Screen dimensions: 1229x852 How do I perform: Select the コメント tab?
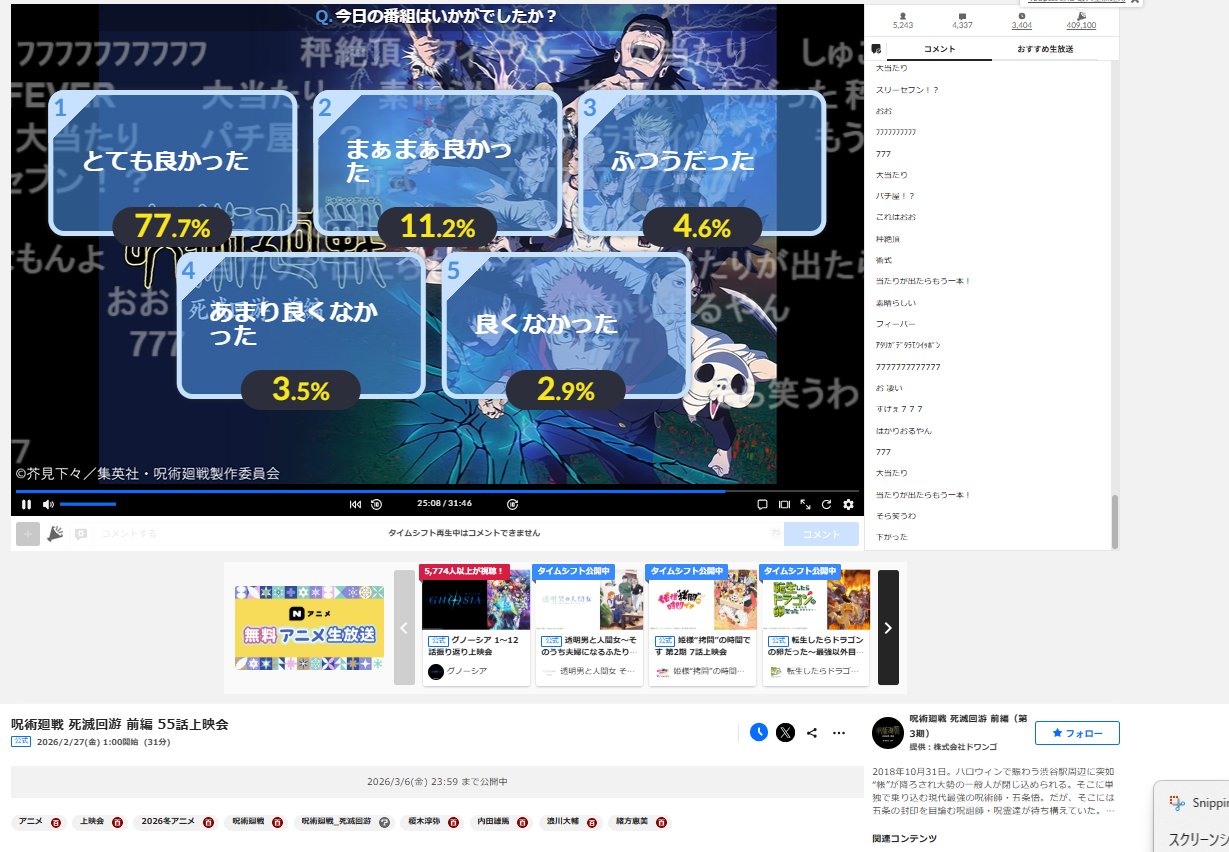tap(940, 49)
